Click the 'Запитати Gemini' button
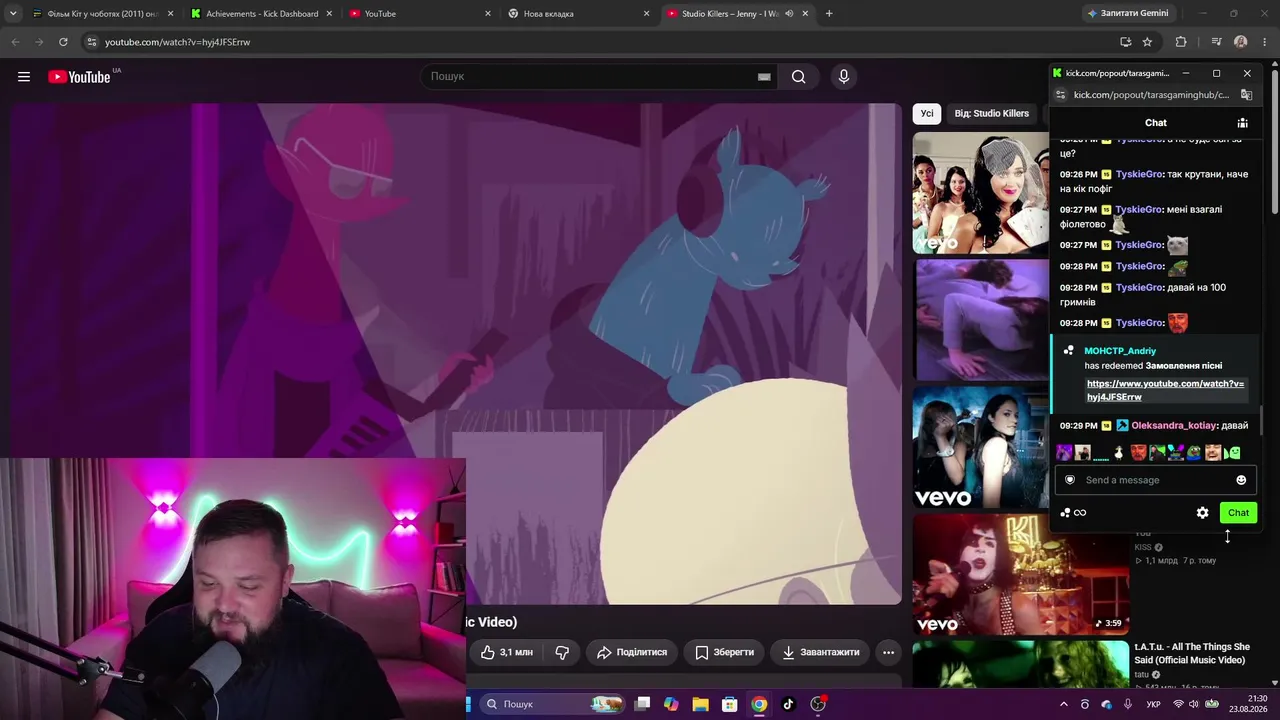This screenshot has height=720, width=1280. 1127,13
